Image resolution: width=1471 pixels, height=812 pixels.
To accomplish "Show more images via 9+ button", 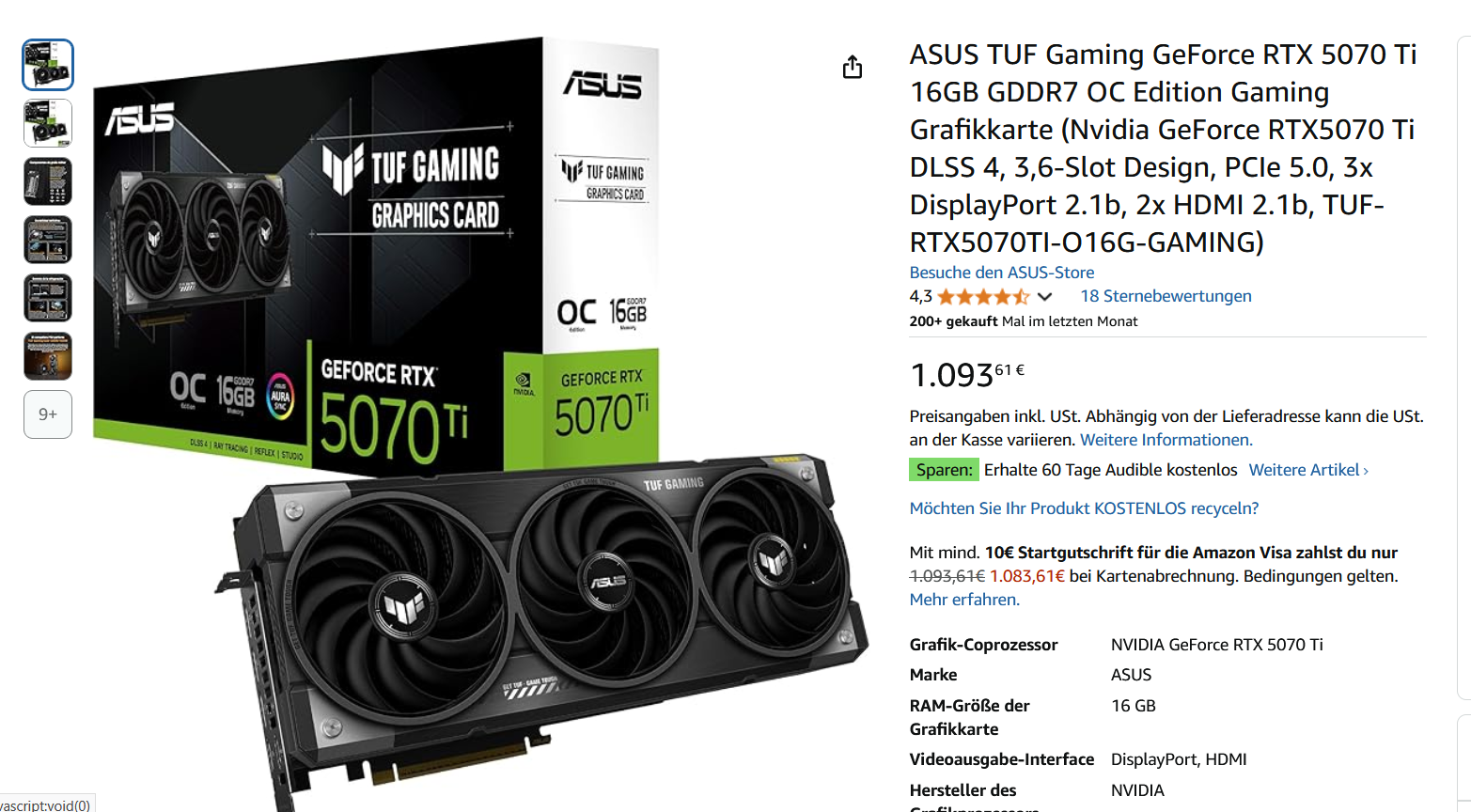I will pyautogui.click(x=48, y=414).
